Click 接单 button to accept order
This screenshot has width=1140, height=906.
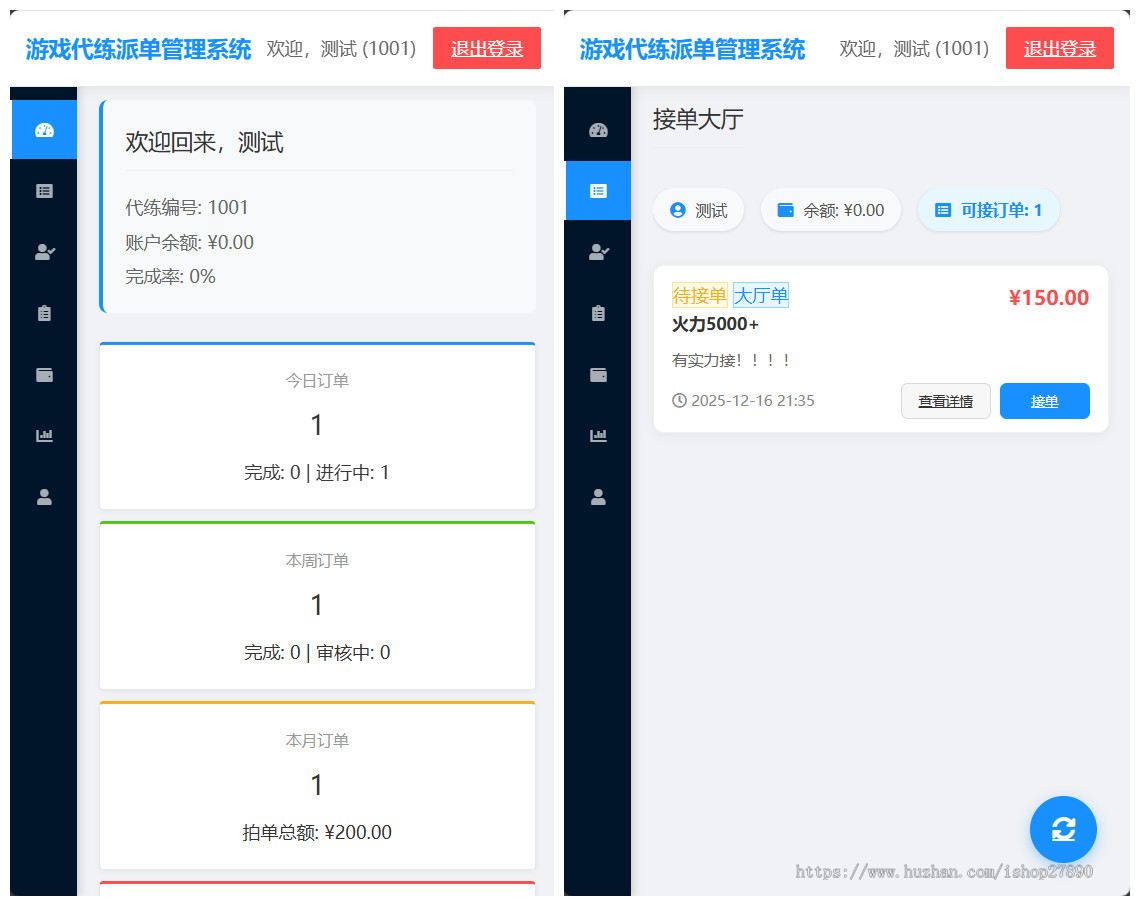[x=1045, y=401]
